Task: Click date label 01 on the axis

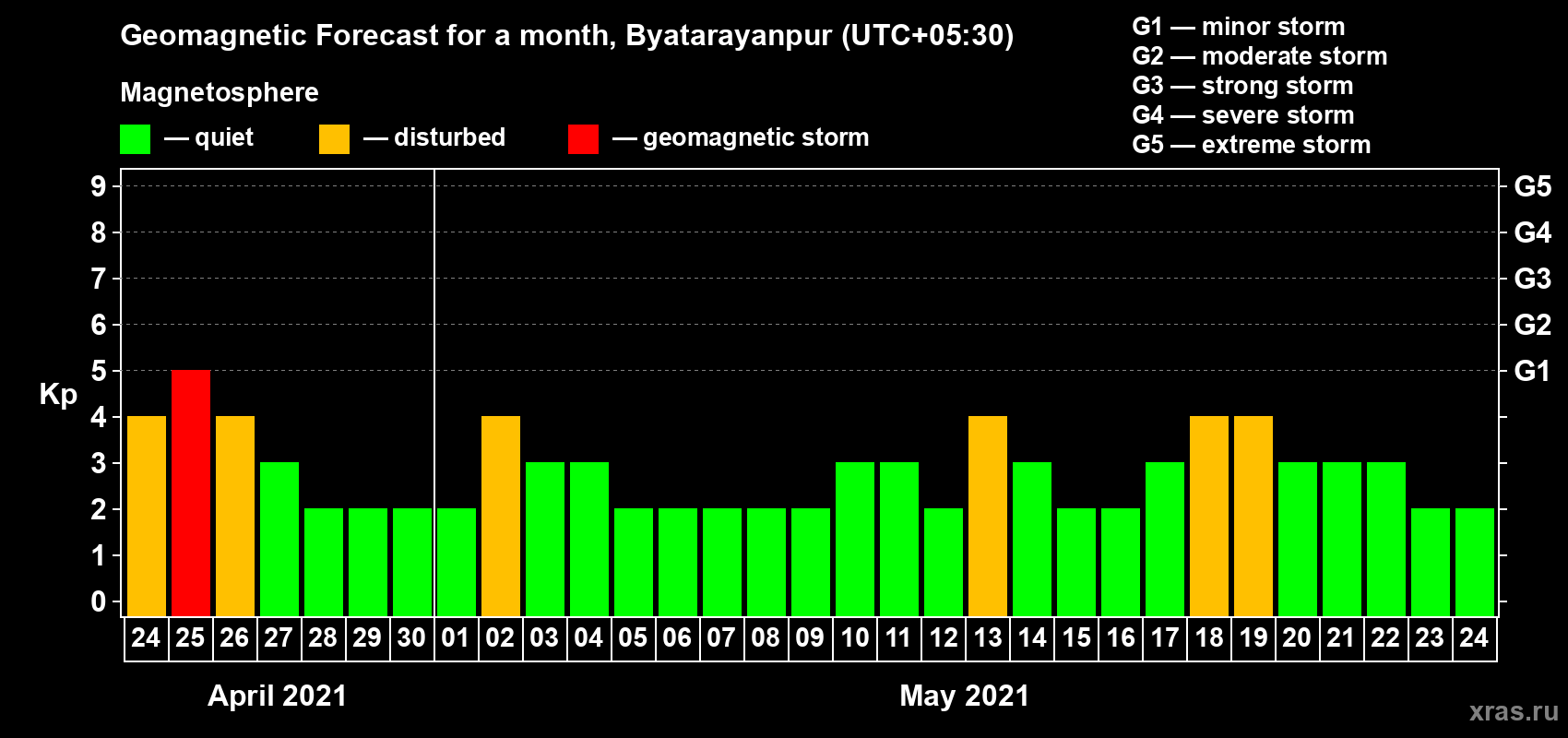Action: pyautogui.click(x=456, y=637)
